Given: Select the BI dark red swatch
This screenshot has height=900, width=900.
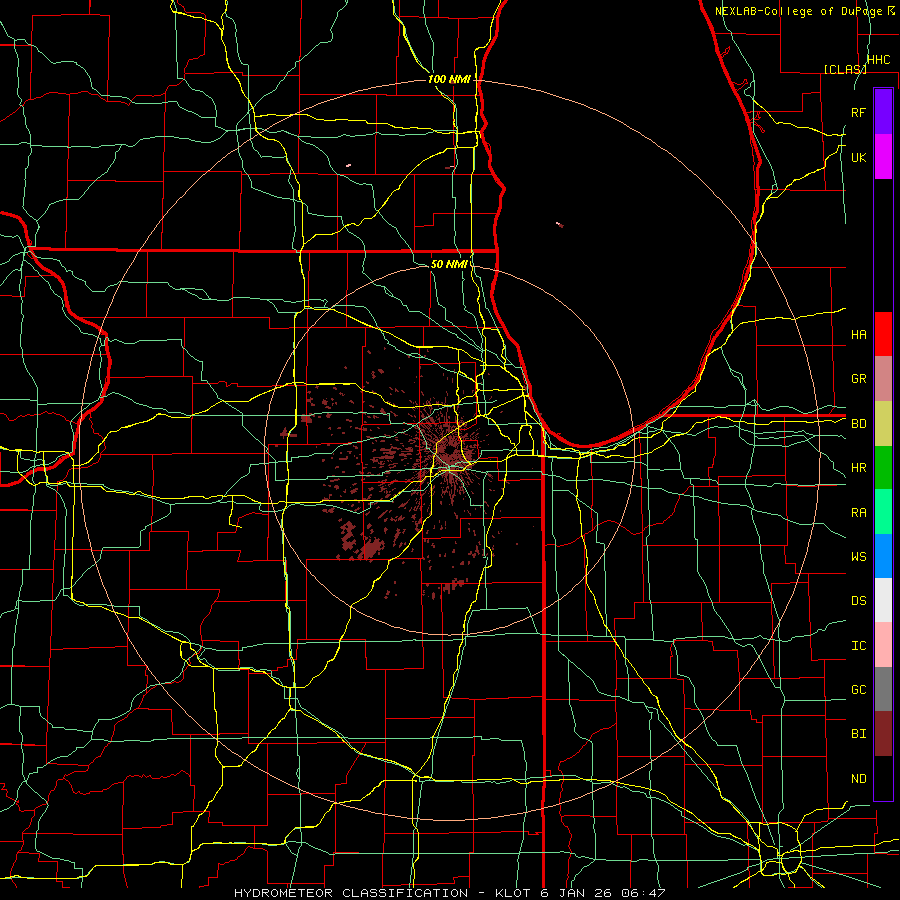Looking at the screenshot, I should coord(883,734).
